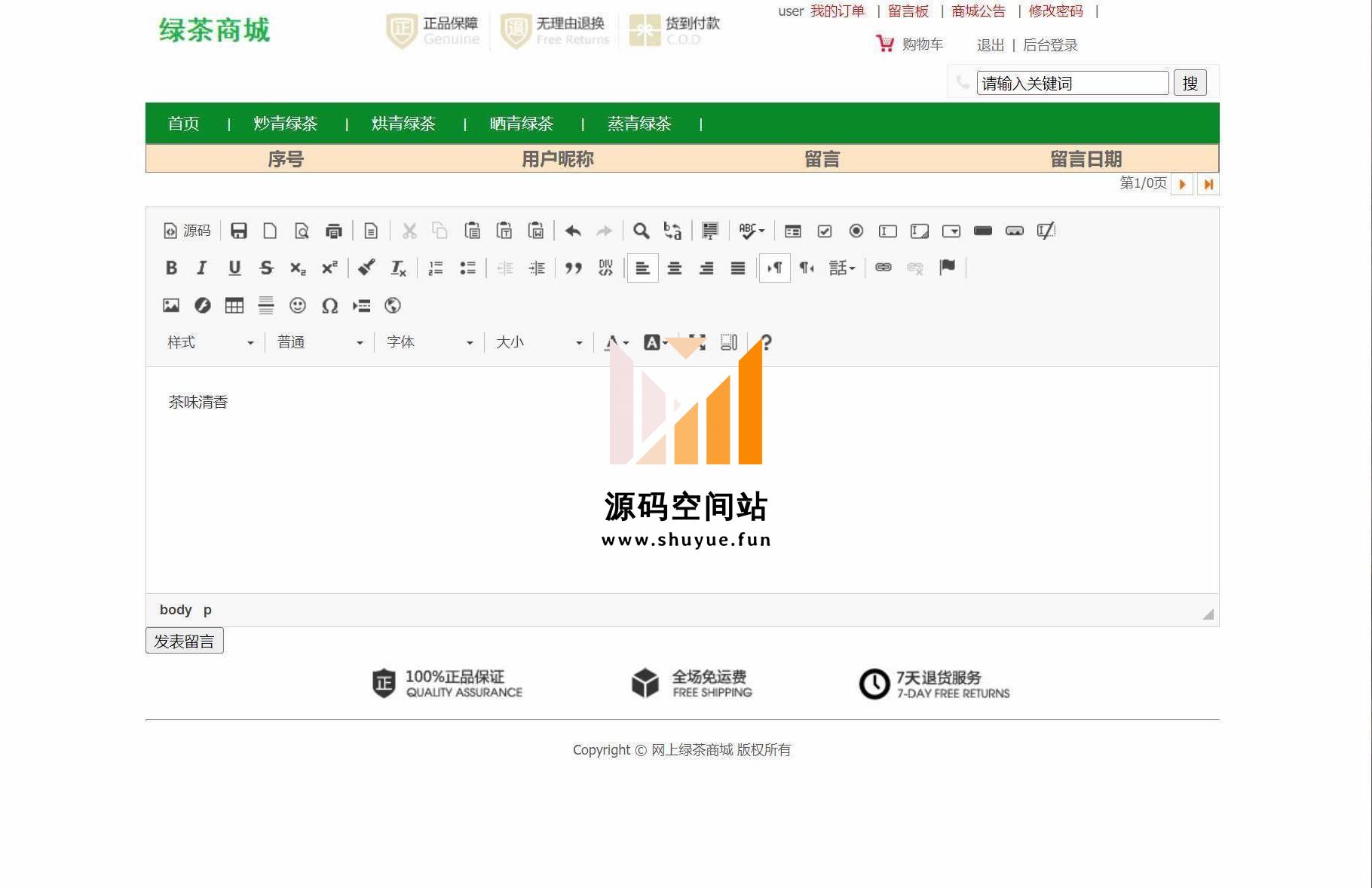Open the background color picker
The height and width of the screenshot is (888, 1372).
(x=656, y=342)
